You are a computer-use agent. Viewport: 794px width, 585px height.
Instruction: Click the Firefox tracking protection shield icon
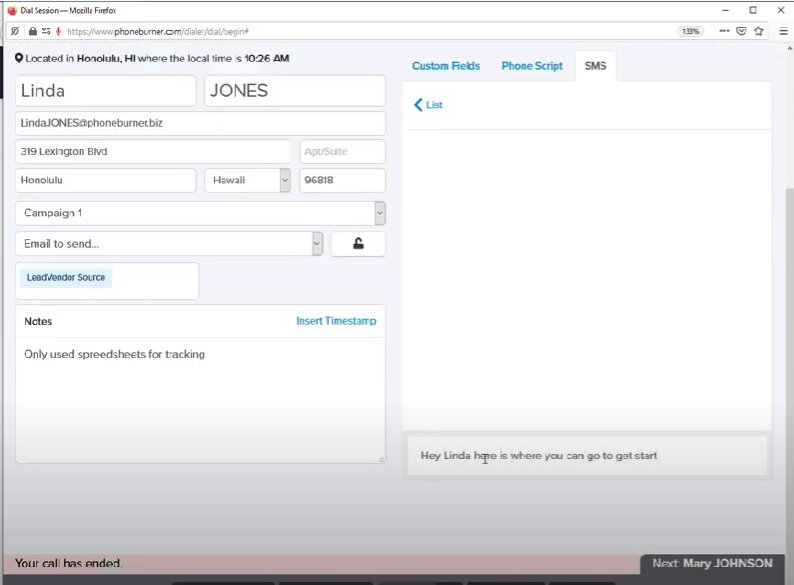tap(15, 31)
